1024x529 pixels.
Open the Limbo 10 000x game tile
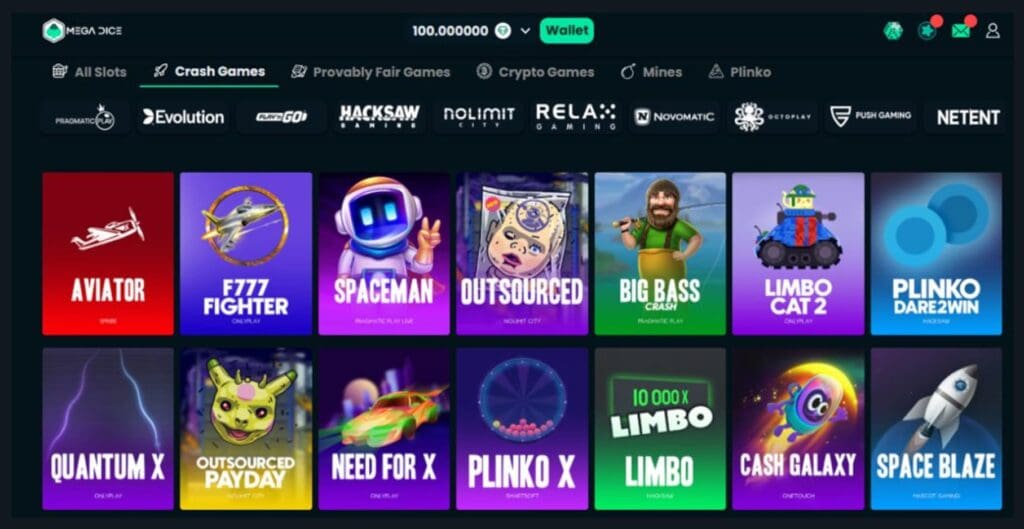tap(660, 428)
